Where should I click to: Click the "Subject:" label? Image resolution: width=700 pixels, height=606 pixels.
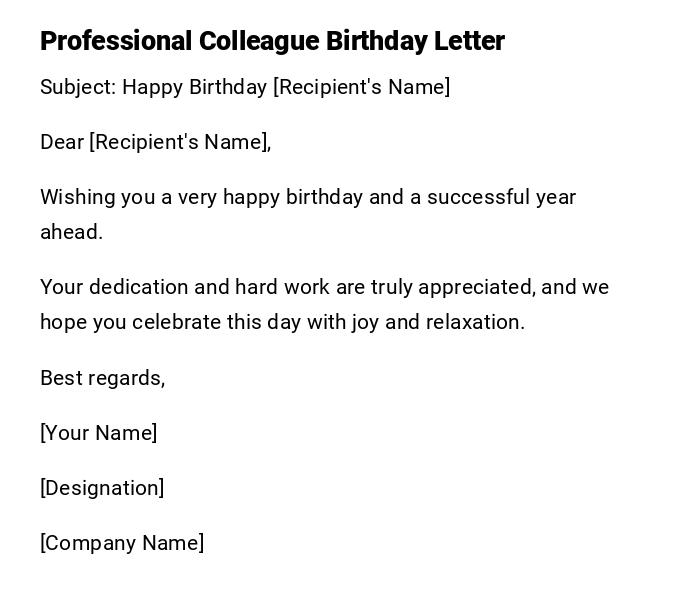coord(78,87)
